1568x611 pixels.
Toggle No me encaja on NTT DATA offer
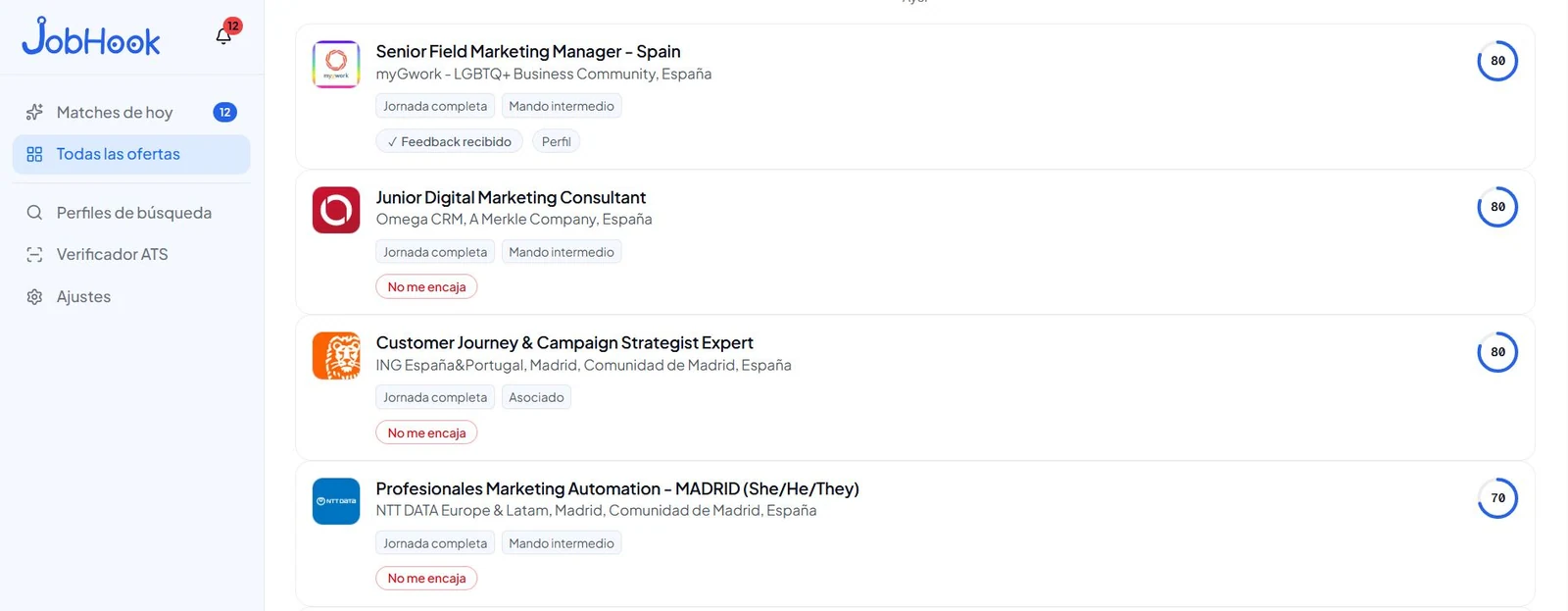pyautogui.click(x=426, y=579)
